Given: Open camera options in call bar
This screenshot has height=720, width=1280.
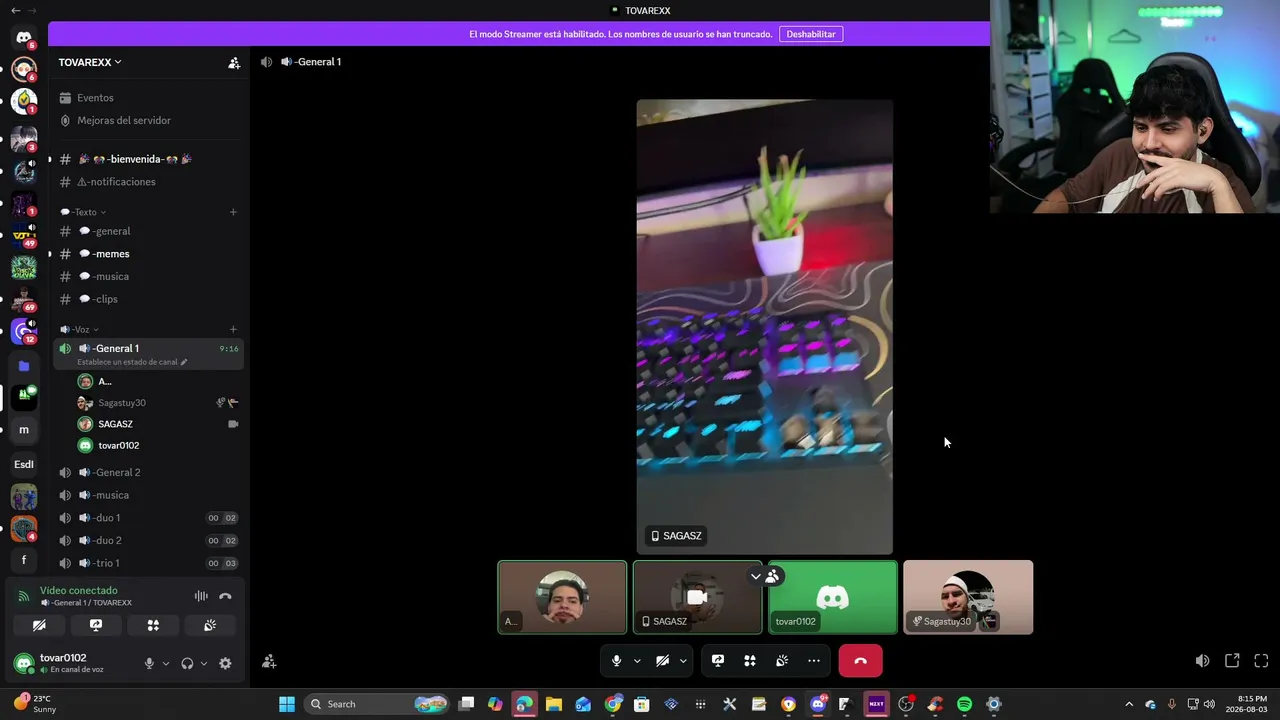Looking at the screenshot, I should (683, 661).
